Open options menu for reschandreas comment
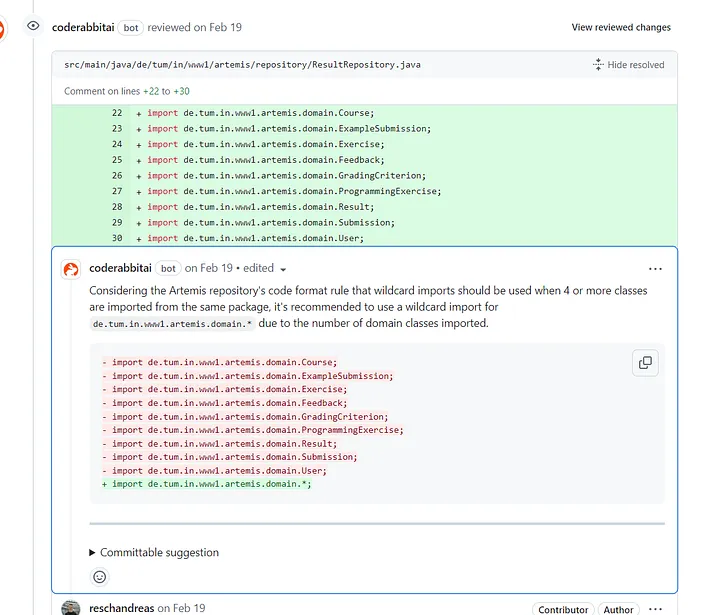 655,609
